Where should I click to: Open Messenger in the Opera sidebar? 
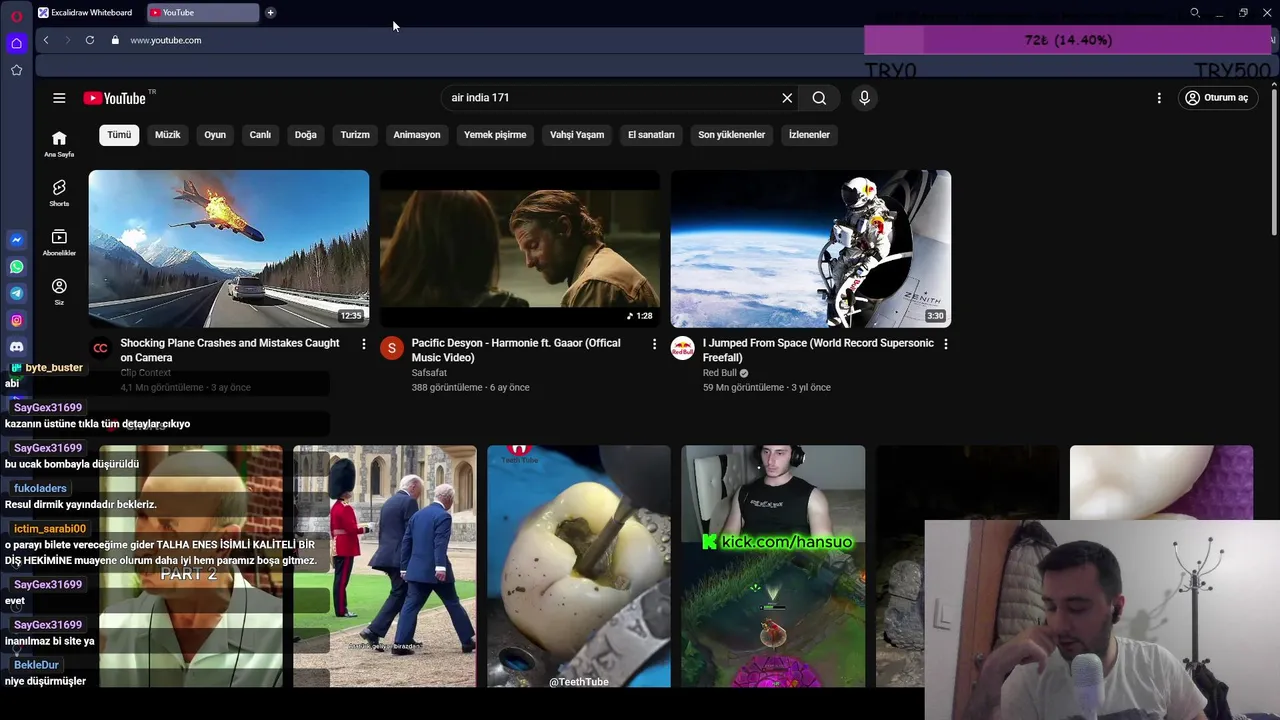[16, 240]
